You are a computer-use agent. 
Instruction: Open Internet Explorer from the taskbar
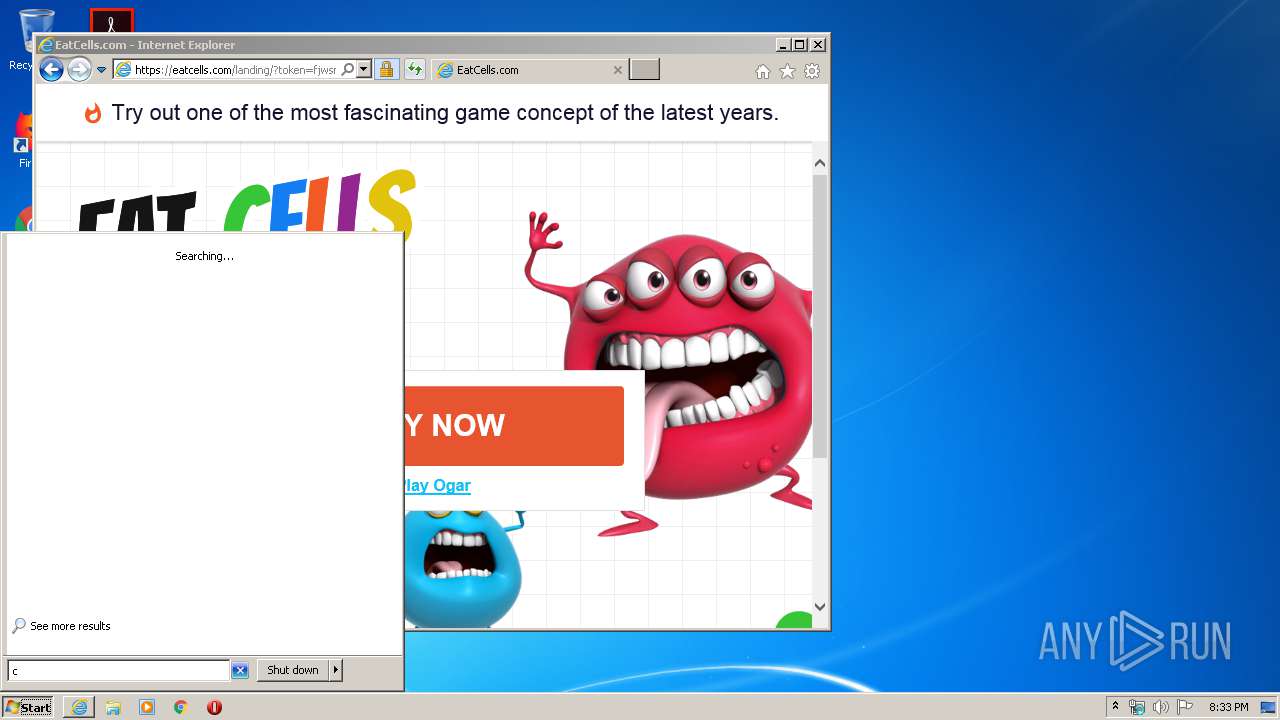(79, 707)
